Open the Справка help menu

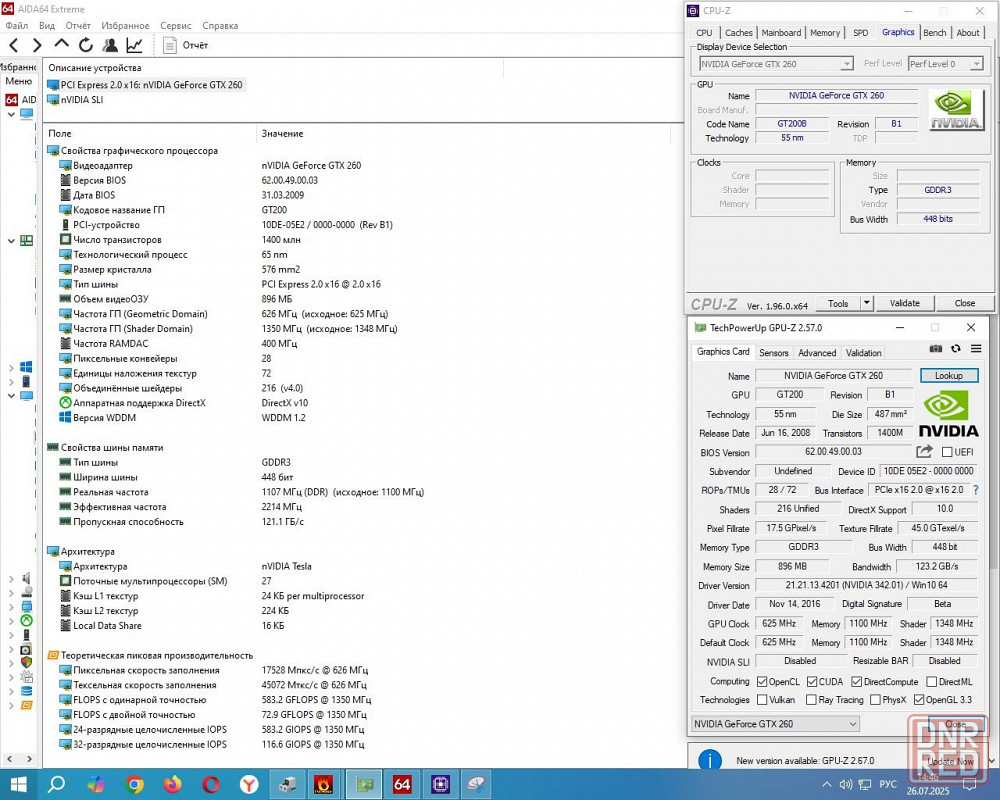[x=220, y=26]
